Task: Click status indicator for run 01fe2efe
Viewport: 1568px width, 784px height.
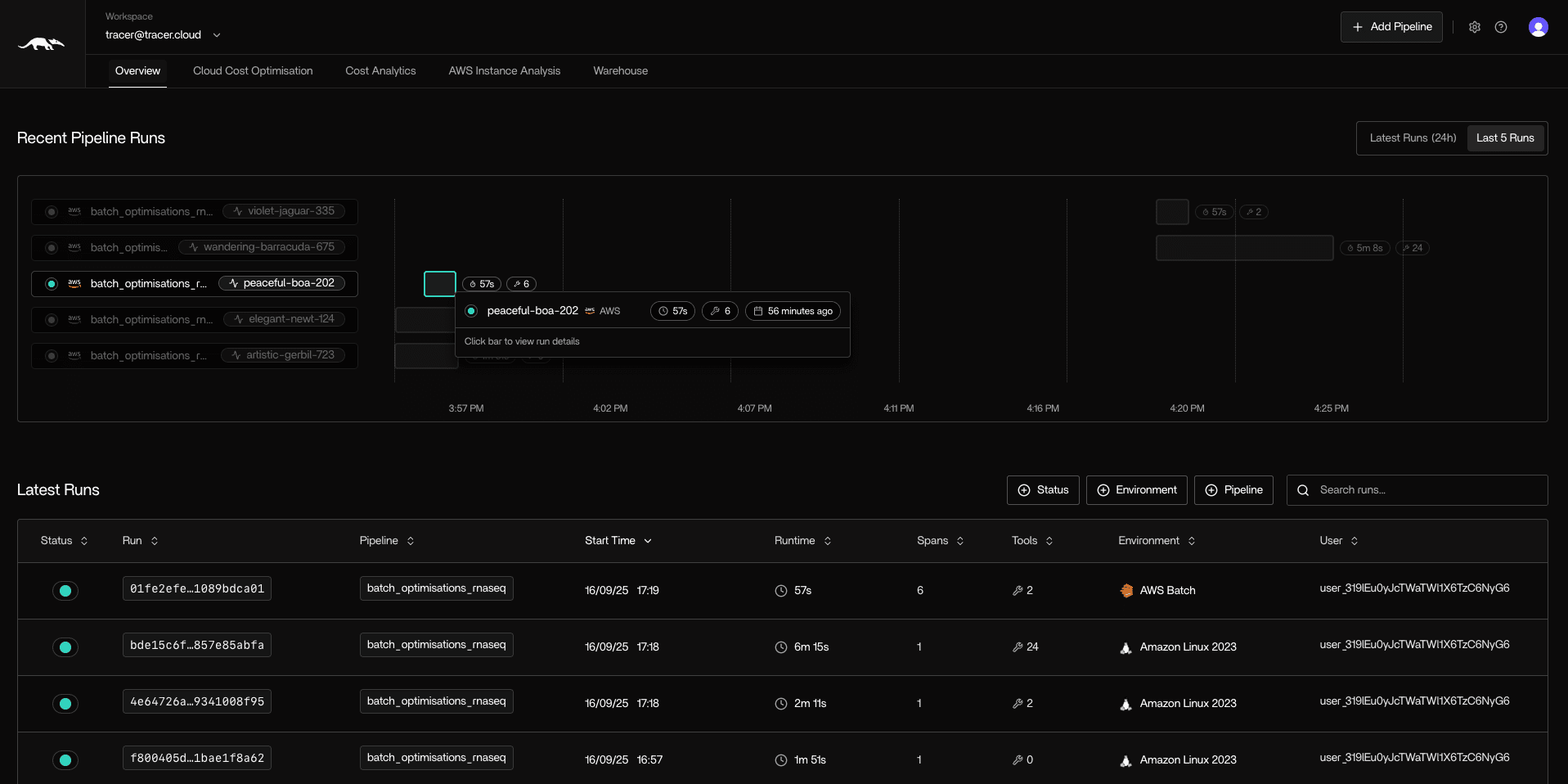Action: pyautogui.click(x=65, y=591)
